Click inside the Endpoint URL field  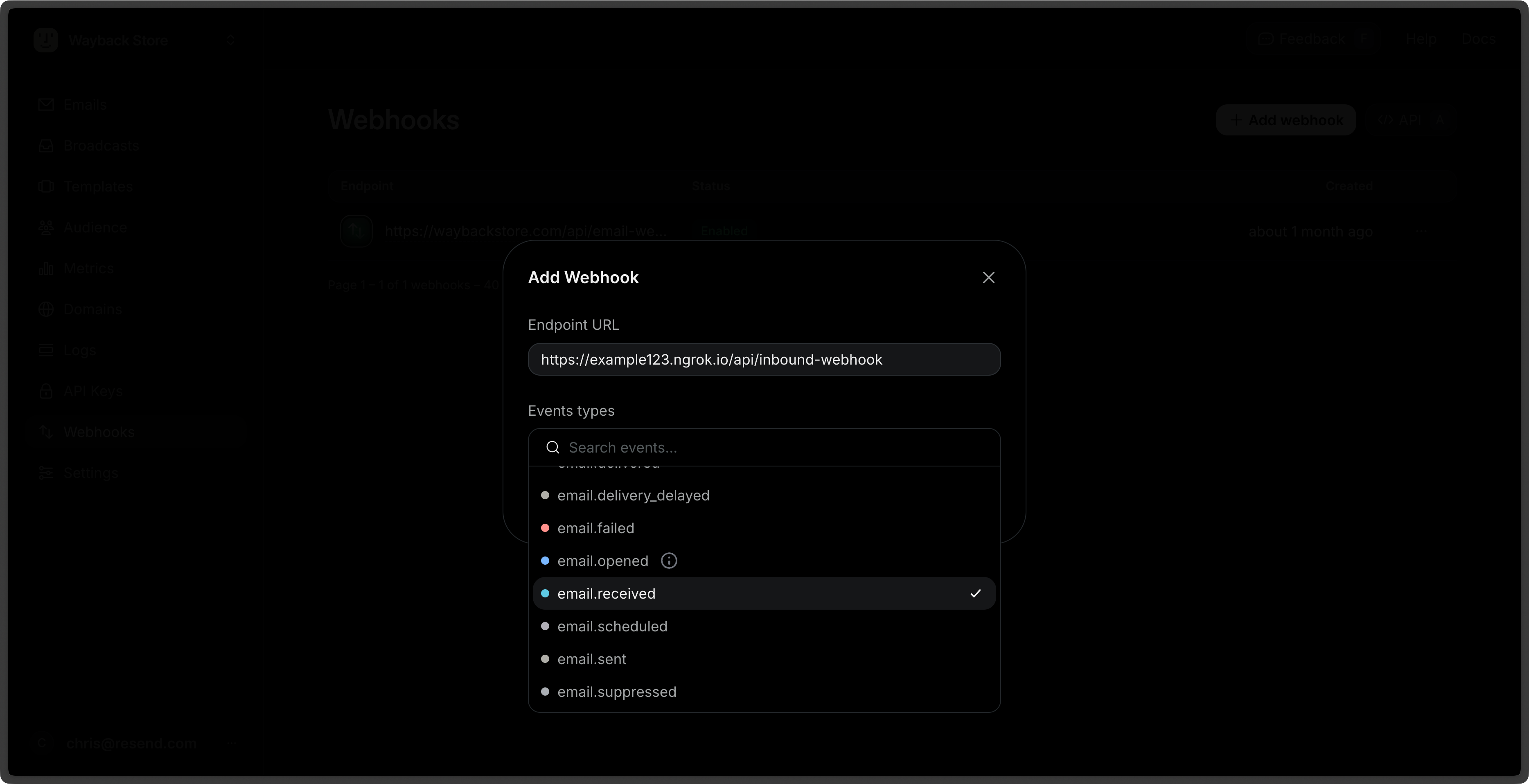pyautogui.click(x=764, y=360)
